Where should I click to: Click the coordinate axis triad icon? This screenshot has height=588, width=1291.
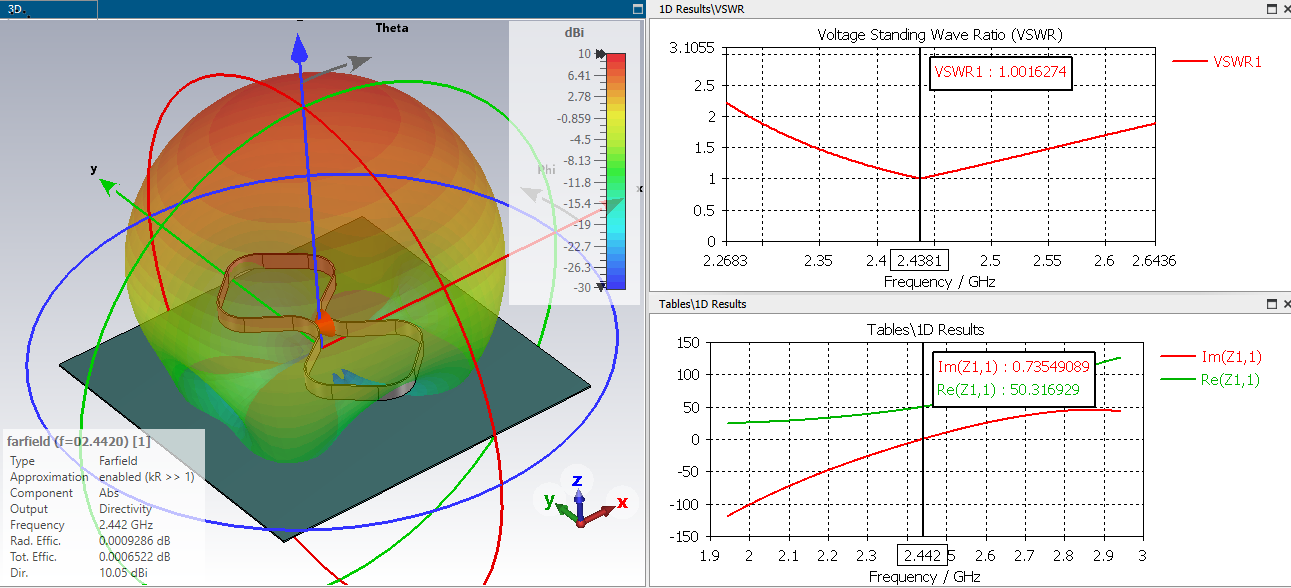click(x=583, y=501)
